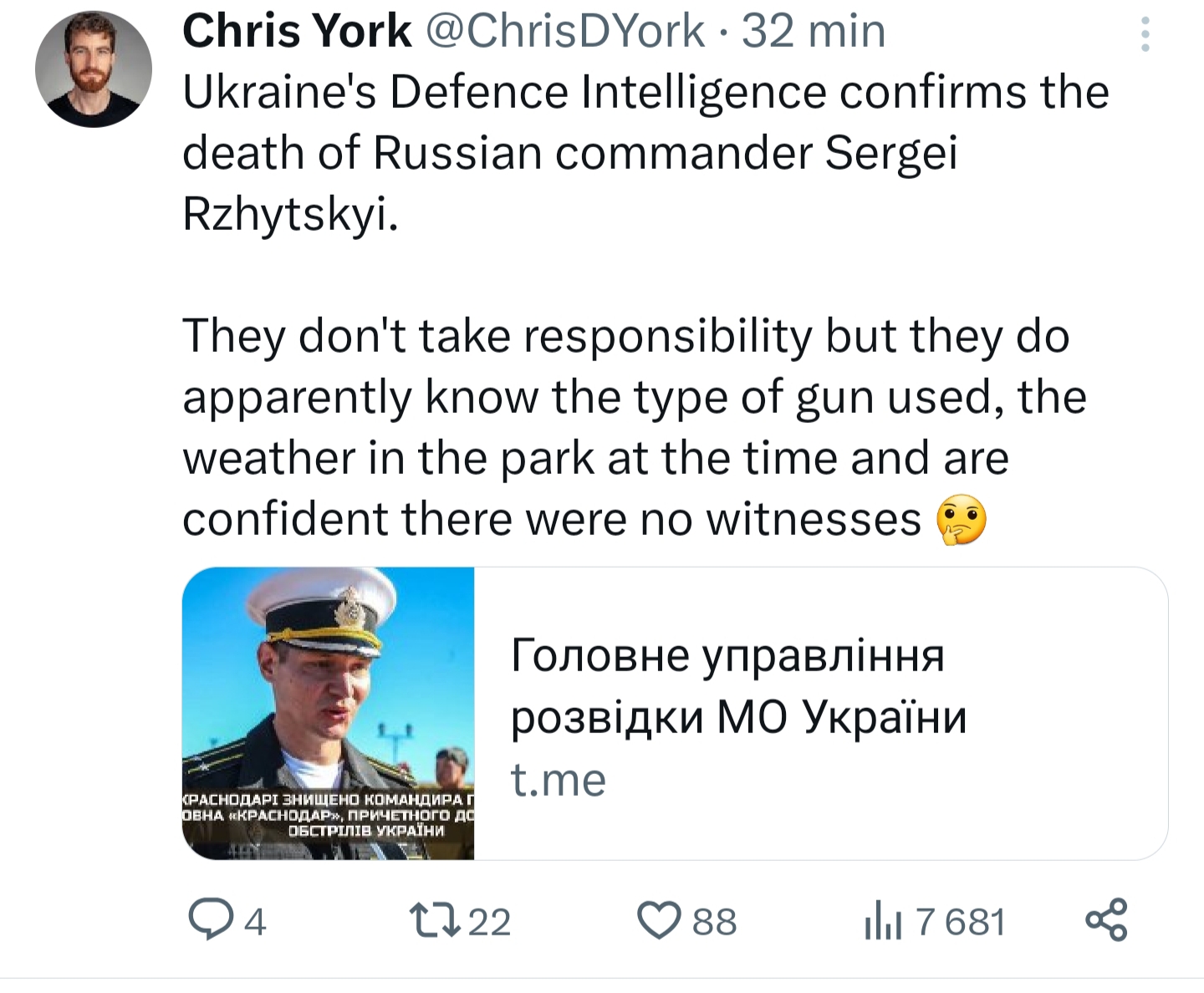Image resolution: width=1204 pixels, height=993 pixels.
Task: Open the @ChrisDYork handle link
Action: (x=566, y=32)
